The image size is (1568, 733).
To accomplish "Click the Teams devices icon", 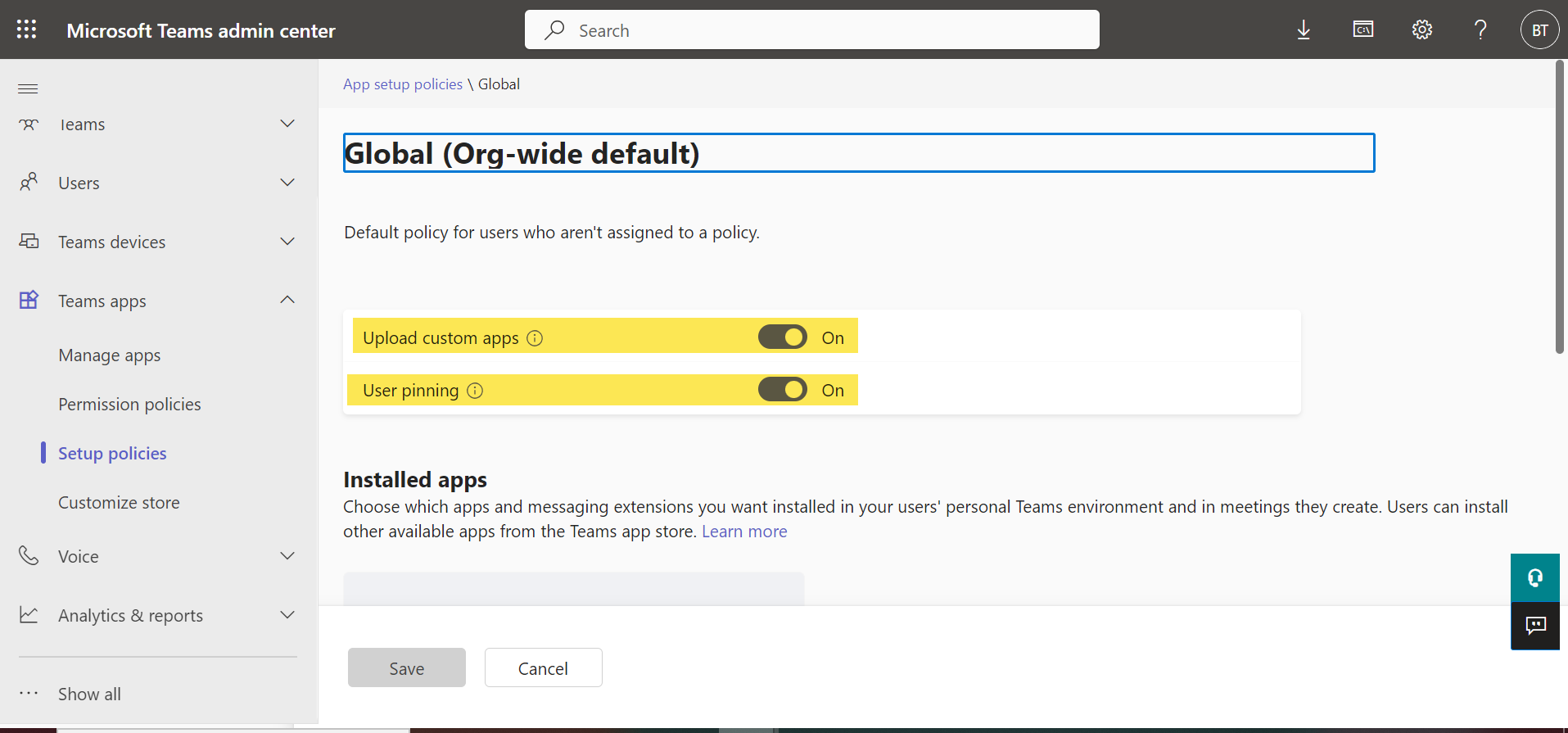I will pyautogui.click(x=29, y=241).
